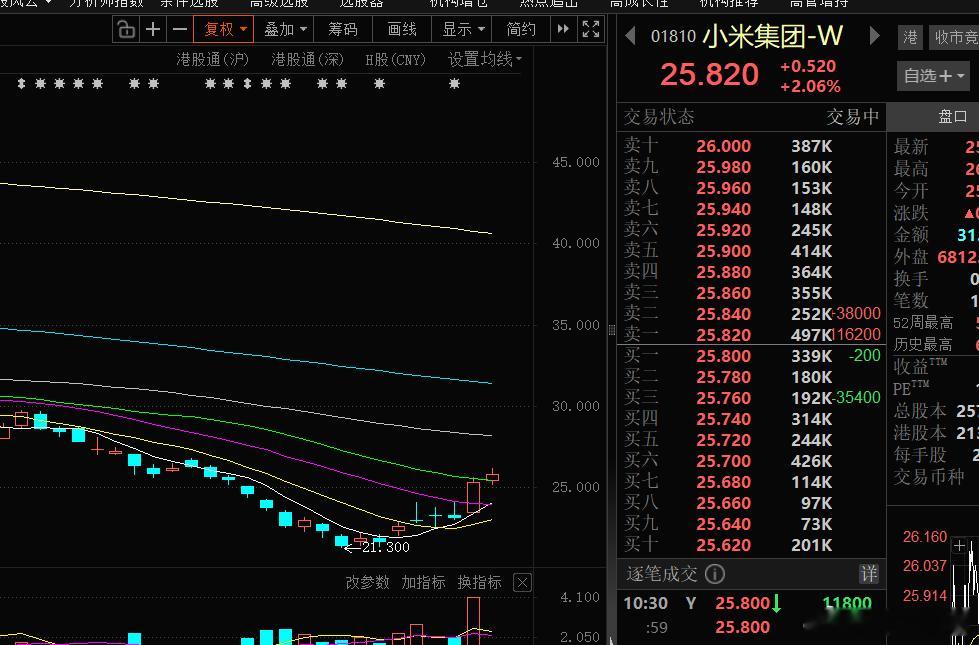Select the 买三 25.760 bid row

coord(751,398)
